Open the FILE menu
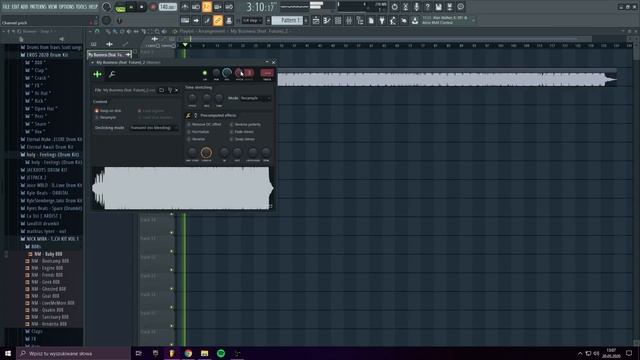This screenshot has height=360, width=640. point(6,7)
